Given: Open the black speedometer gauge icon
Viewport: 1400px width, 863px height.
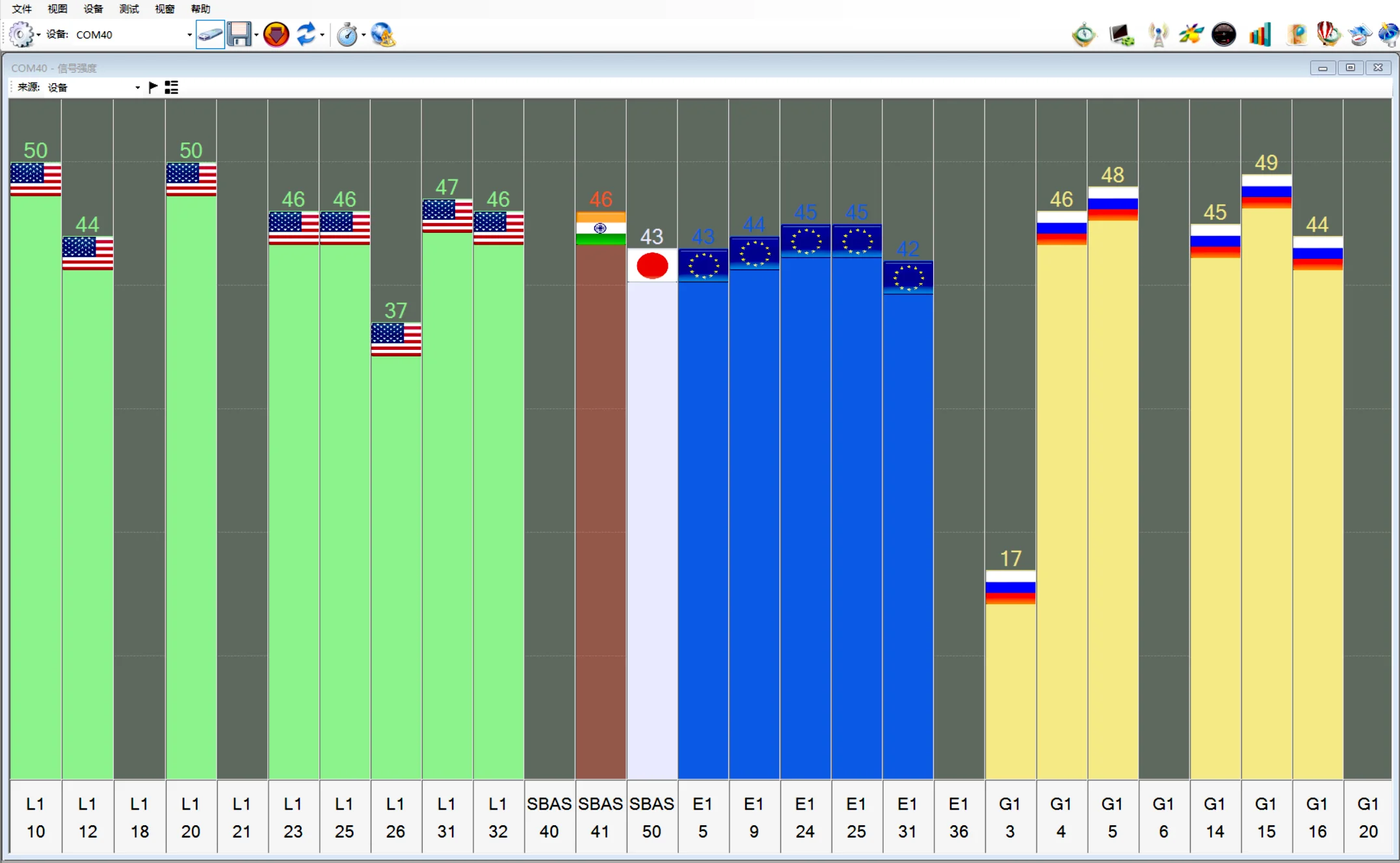Looking at the screenshot, I should (x=1224, y=34).
